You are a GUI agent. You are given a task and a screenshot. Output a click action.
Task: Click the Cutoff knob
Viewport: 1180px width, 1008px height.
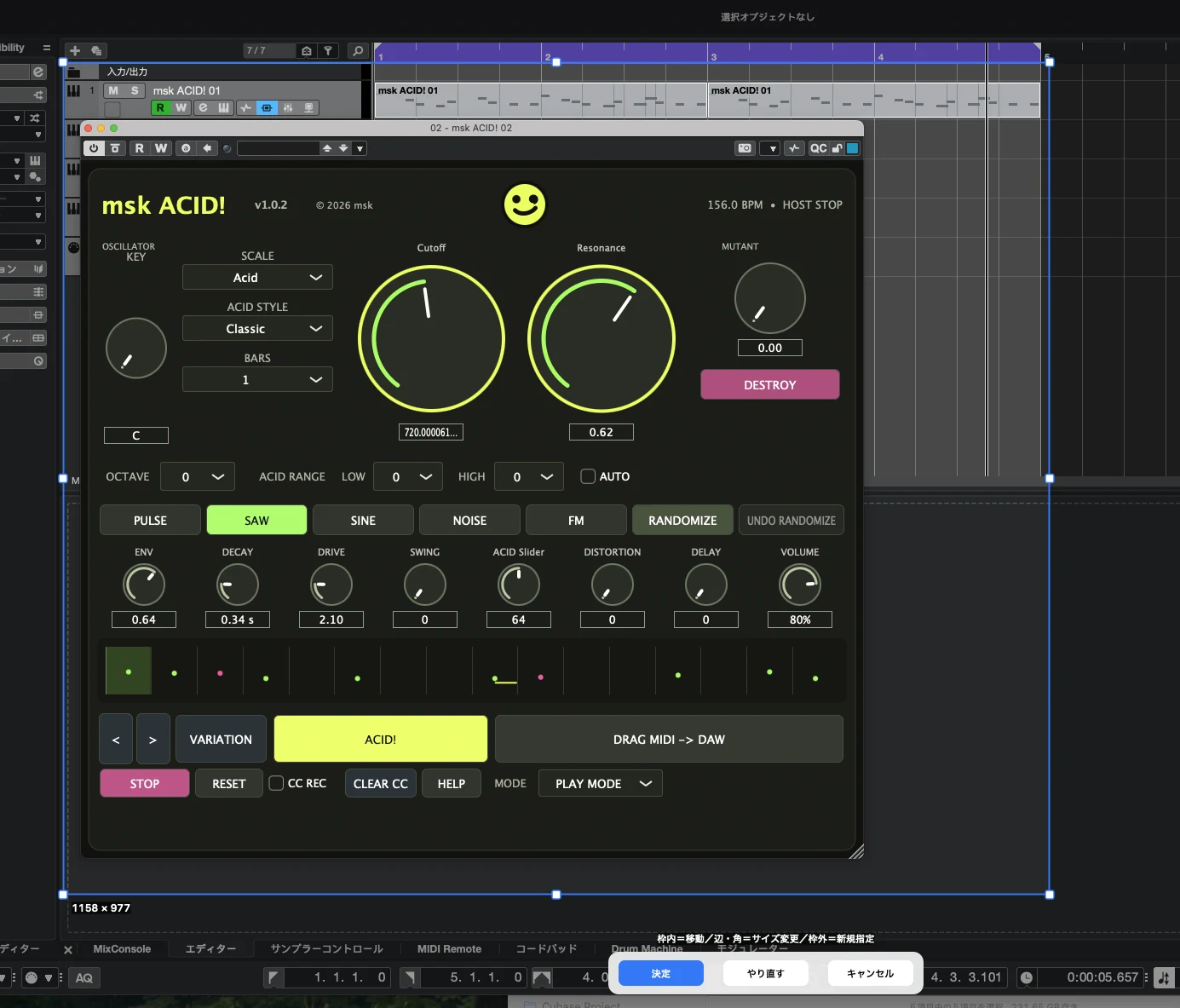432,339
